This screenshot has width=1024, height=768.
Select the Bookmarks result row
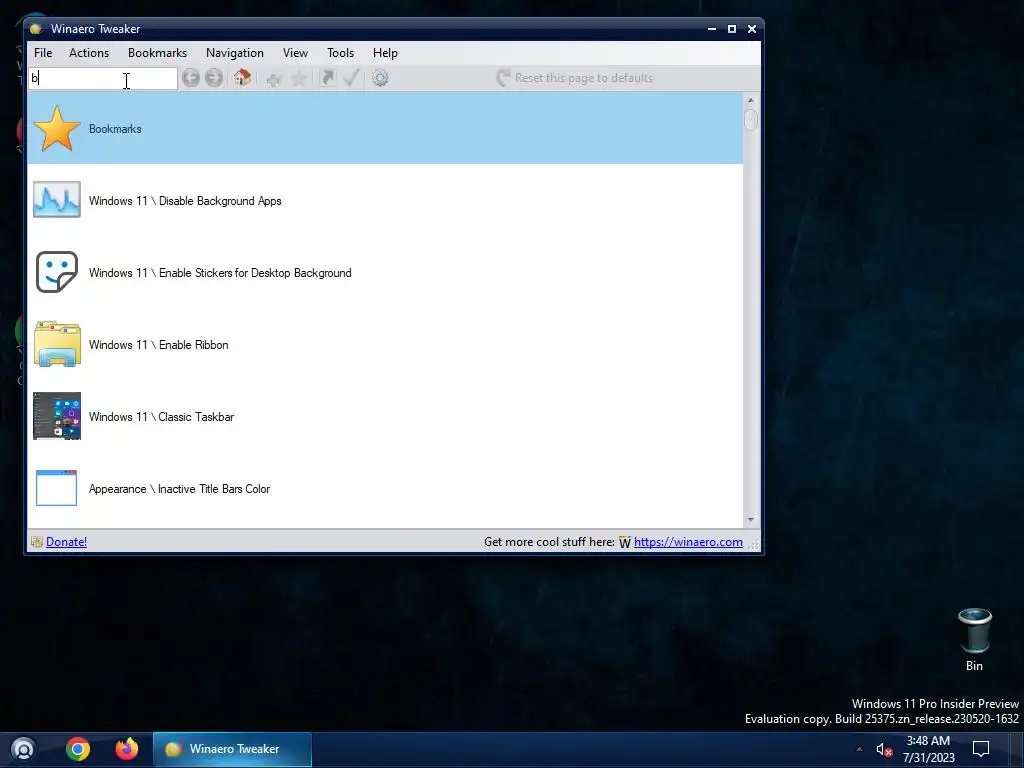385,128
